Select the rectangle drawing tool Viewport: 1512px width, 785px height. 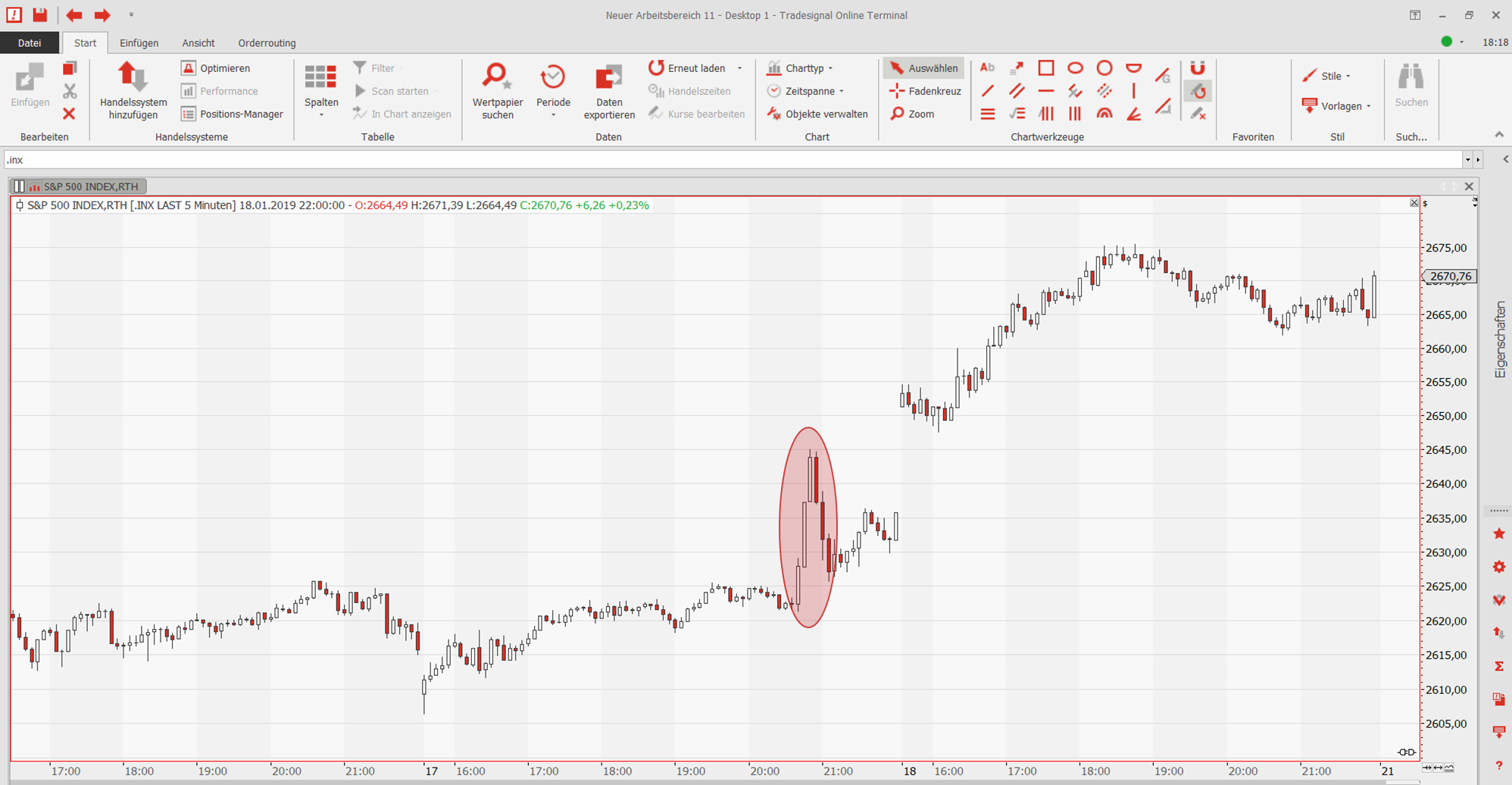pos(1045,68)
